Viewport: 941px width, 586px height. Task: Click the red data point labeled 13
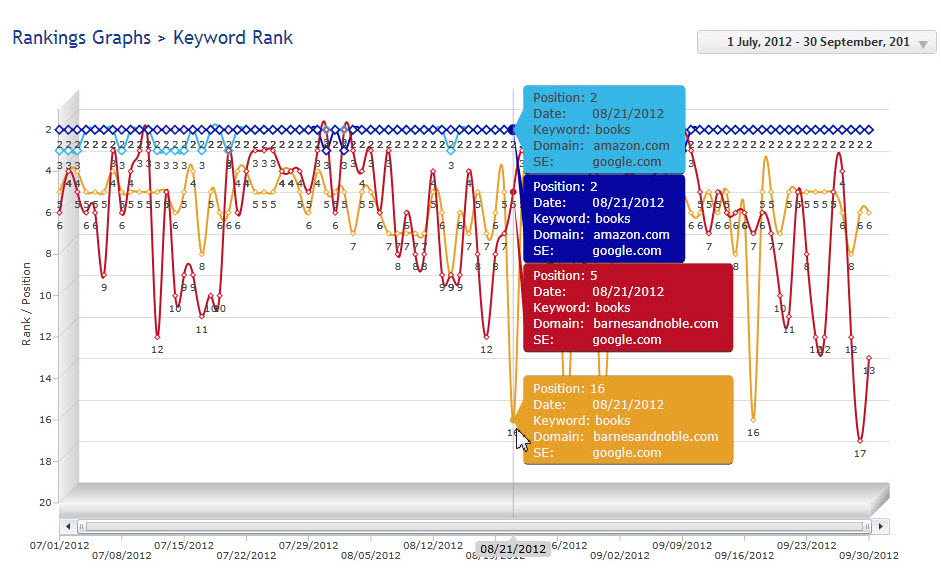tap(869, 358)
